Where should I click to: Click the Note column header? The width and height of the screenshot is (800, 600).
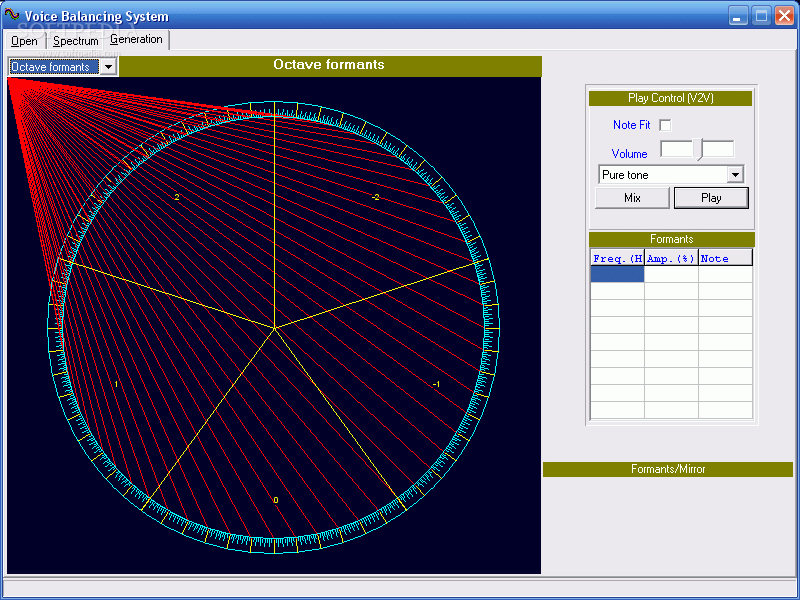pyautogui.click(x=725, y=258)
